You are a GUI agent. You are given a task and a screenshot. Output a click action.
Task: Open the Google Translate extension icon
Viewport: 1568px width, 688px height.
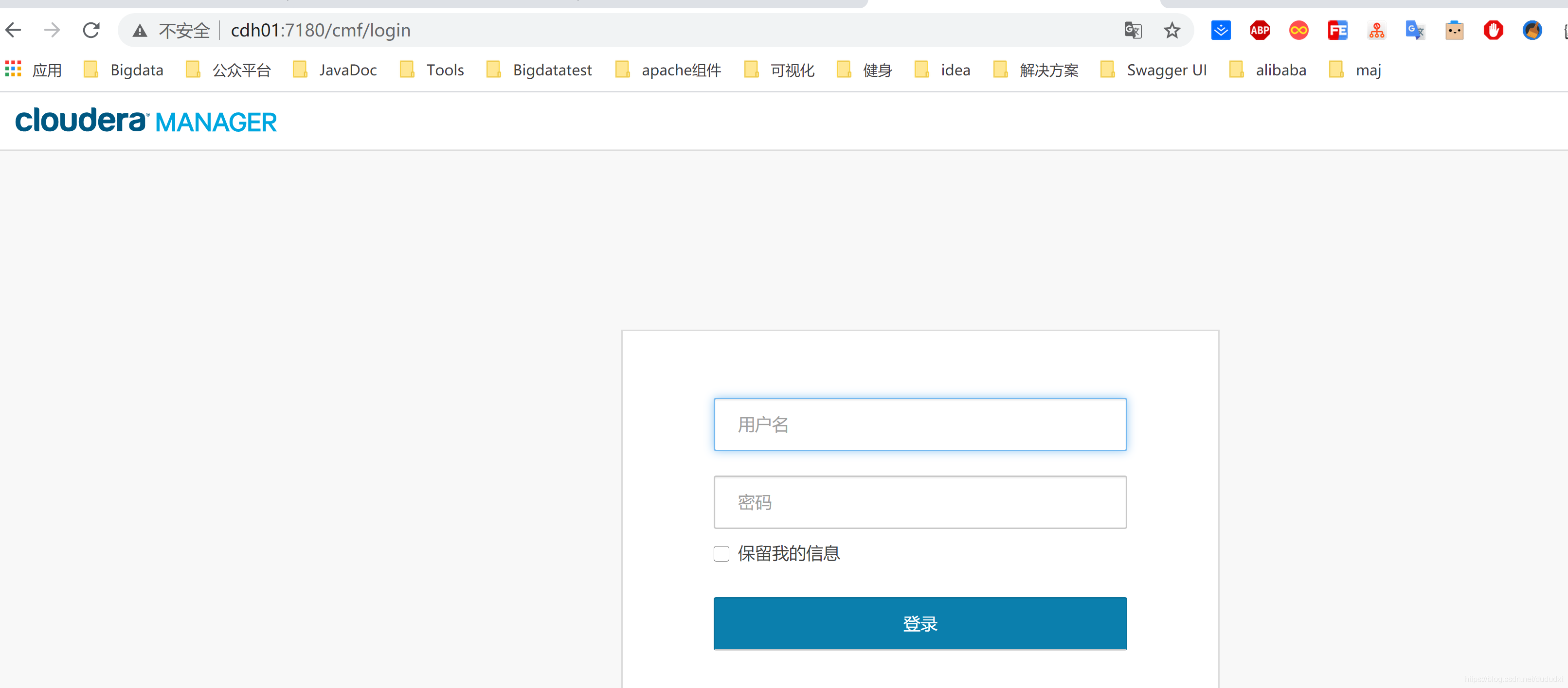(1415, 30)
